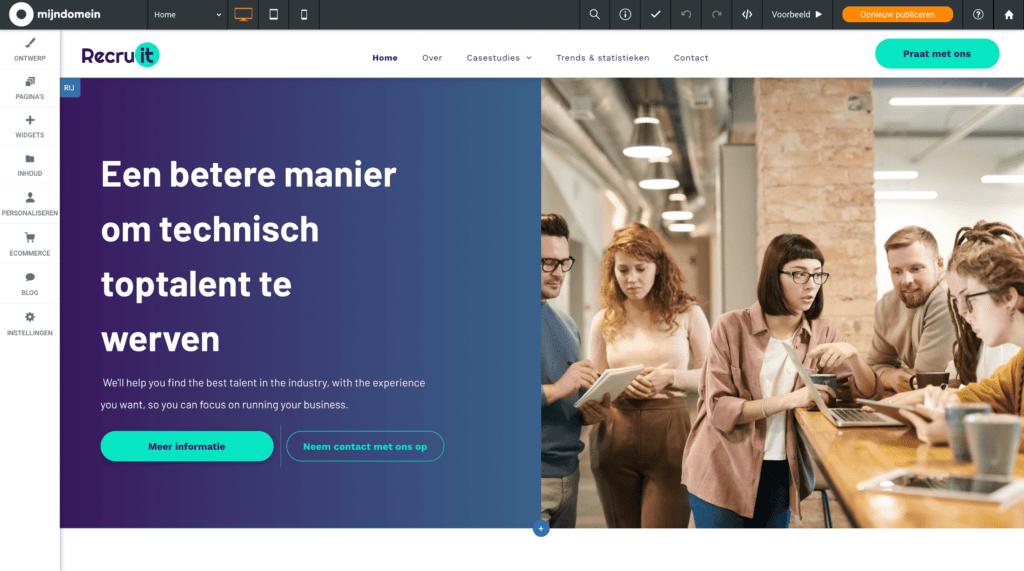Open the developer code editor icon
Image resolution: width=1024 pixels, height=571 pixels.
tap(746, 15)
